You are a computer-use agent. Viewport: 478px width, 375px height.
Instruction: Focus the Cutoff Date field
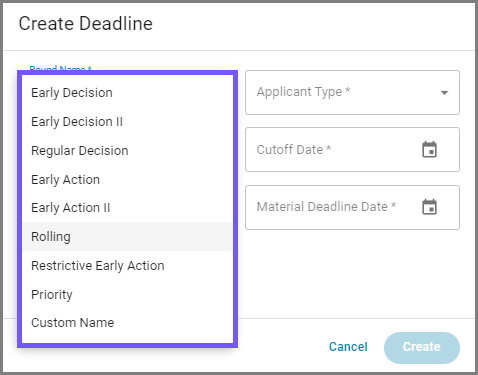(352, 149)
